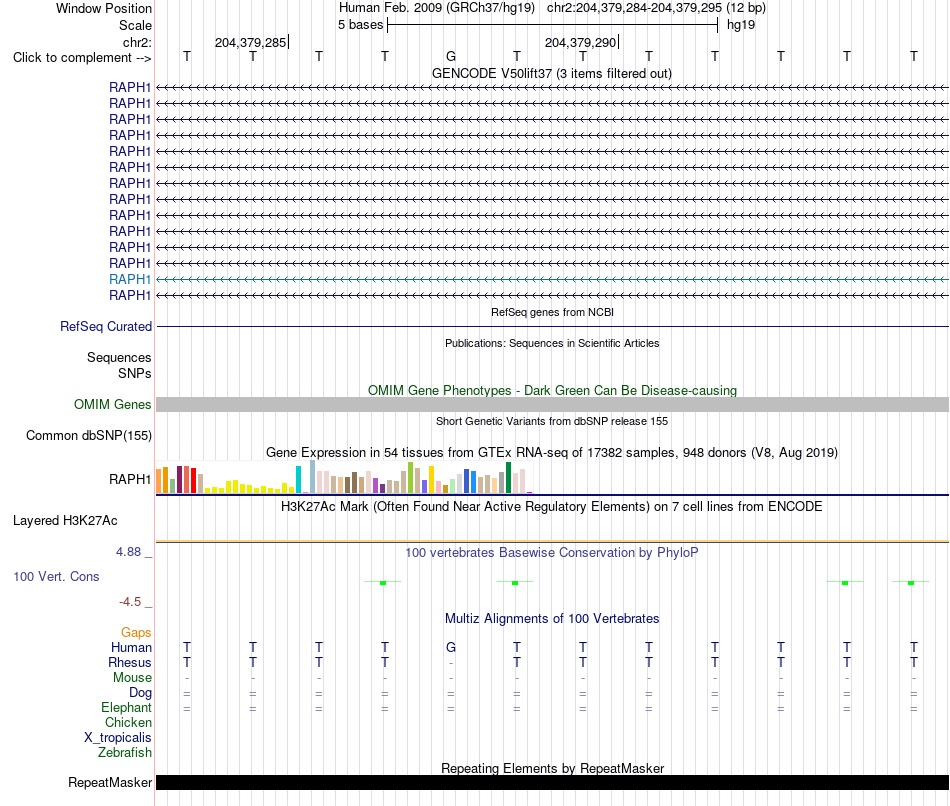Click the G base in the Human alignment row

[x=451, y=647]
